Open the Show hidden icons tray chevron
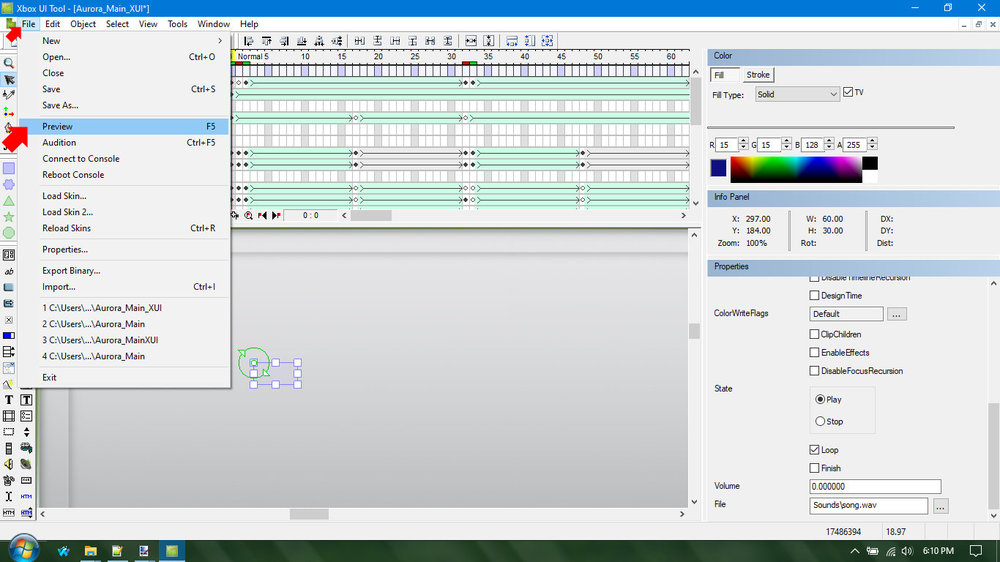 [855, 551]
